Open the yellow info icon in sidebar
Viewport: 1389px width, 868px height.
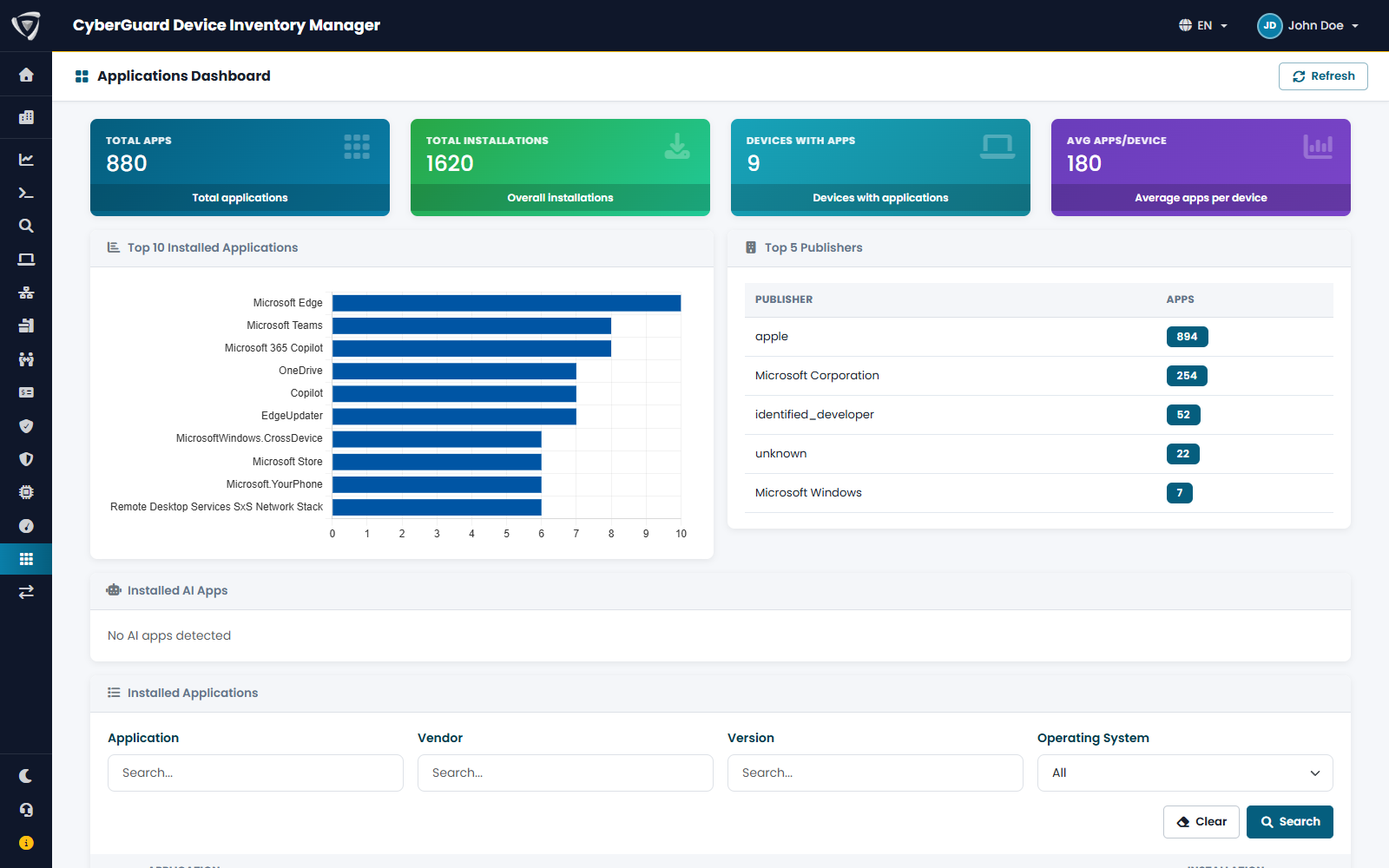tap(26, 843)
